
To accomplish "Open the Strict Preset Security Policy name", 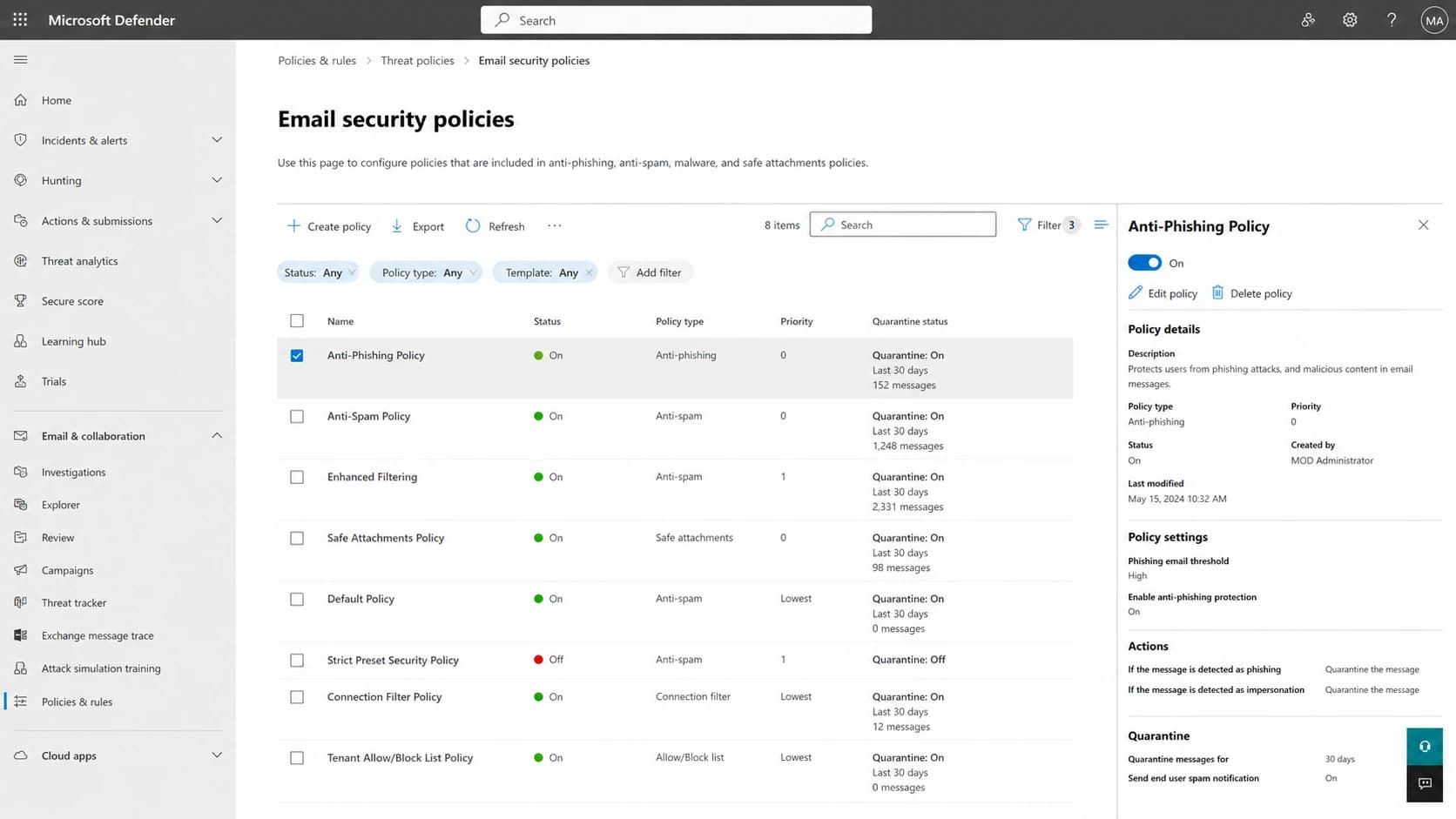I will coord(393,660).
